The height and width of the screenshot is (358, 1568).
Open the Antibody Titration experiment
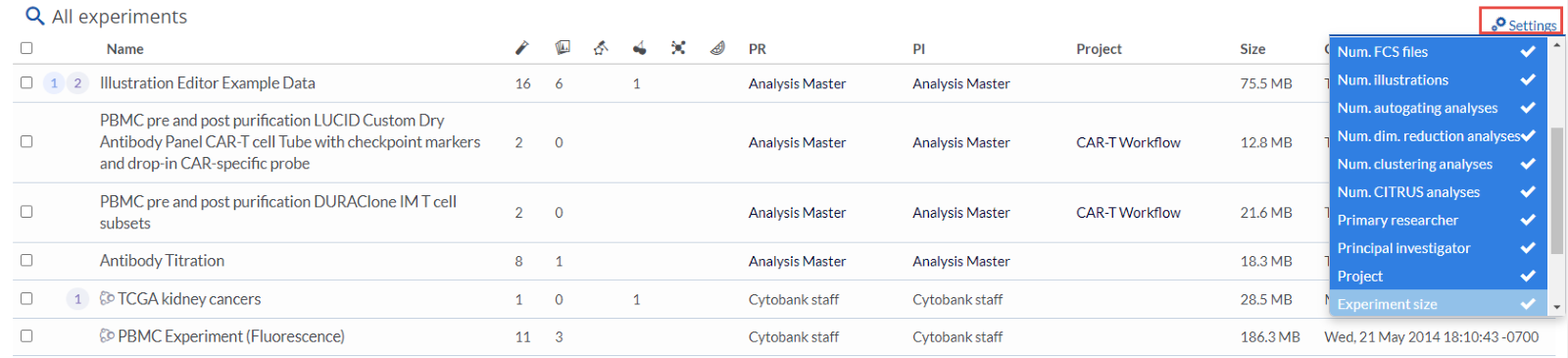162,261
